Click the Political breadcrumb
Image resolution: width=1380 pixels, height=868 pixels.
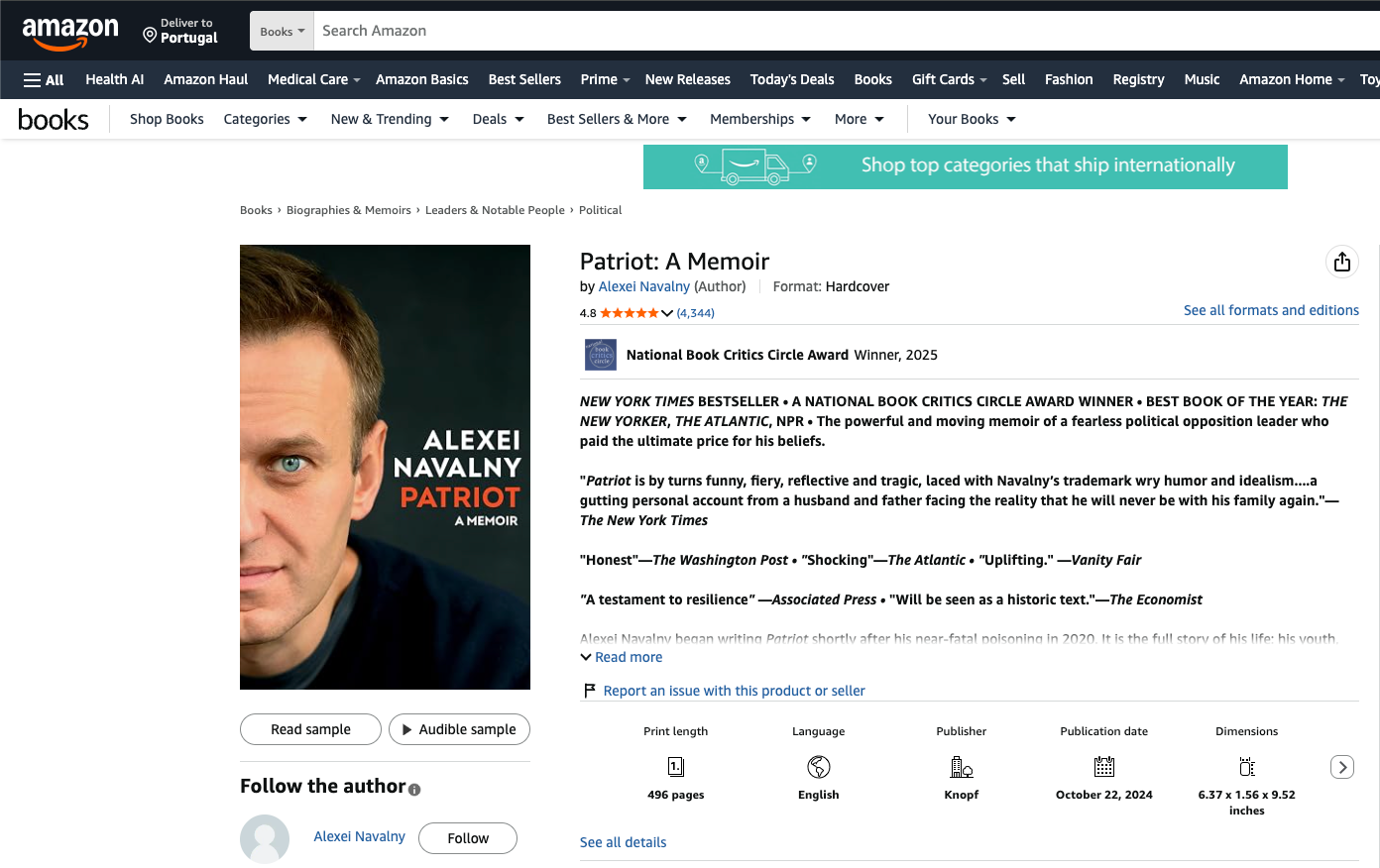tap(601, 210)
